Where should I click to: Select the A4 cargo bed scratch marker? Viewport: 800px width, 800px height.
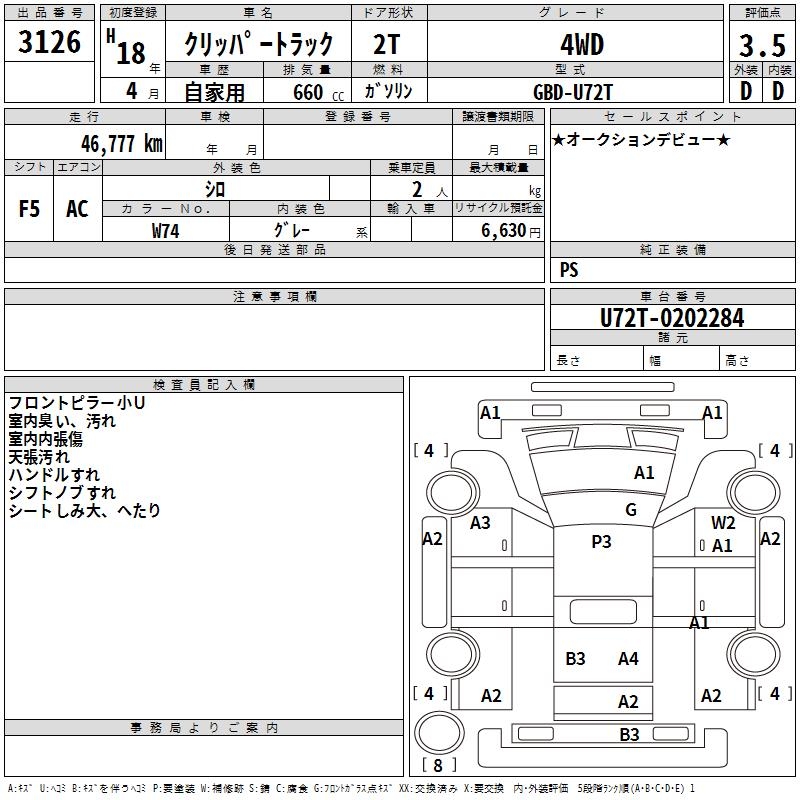(x=628, y=659)
